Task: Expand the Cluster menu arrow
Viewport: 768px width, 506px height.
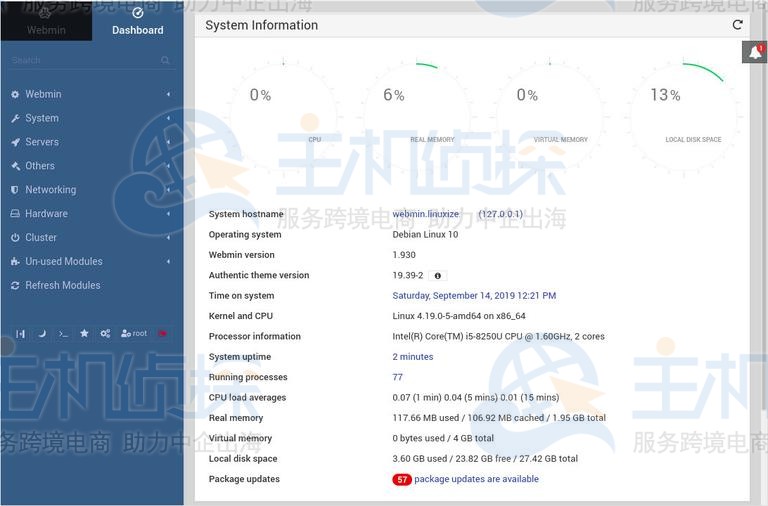Action: pos(168,238)
